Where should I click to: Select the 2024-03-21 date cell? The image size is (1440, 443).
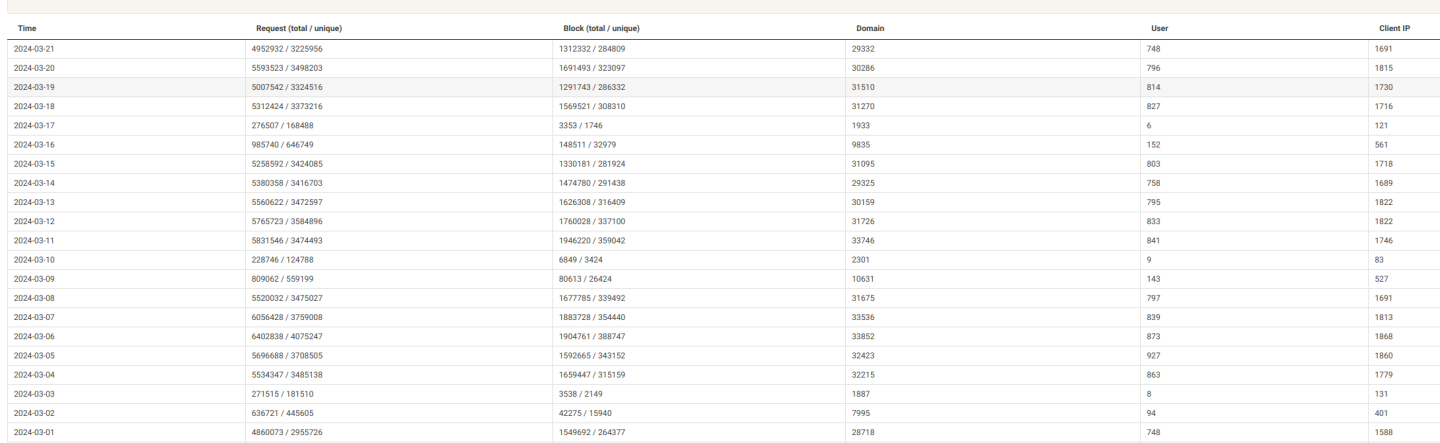click(x=34, y=49)
